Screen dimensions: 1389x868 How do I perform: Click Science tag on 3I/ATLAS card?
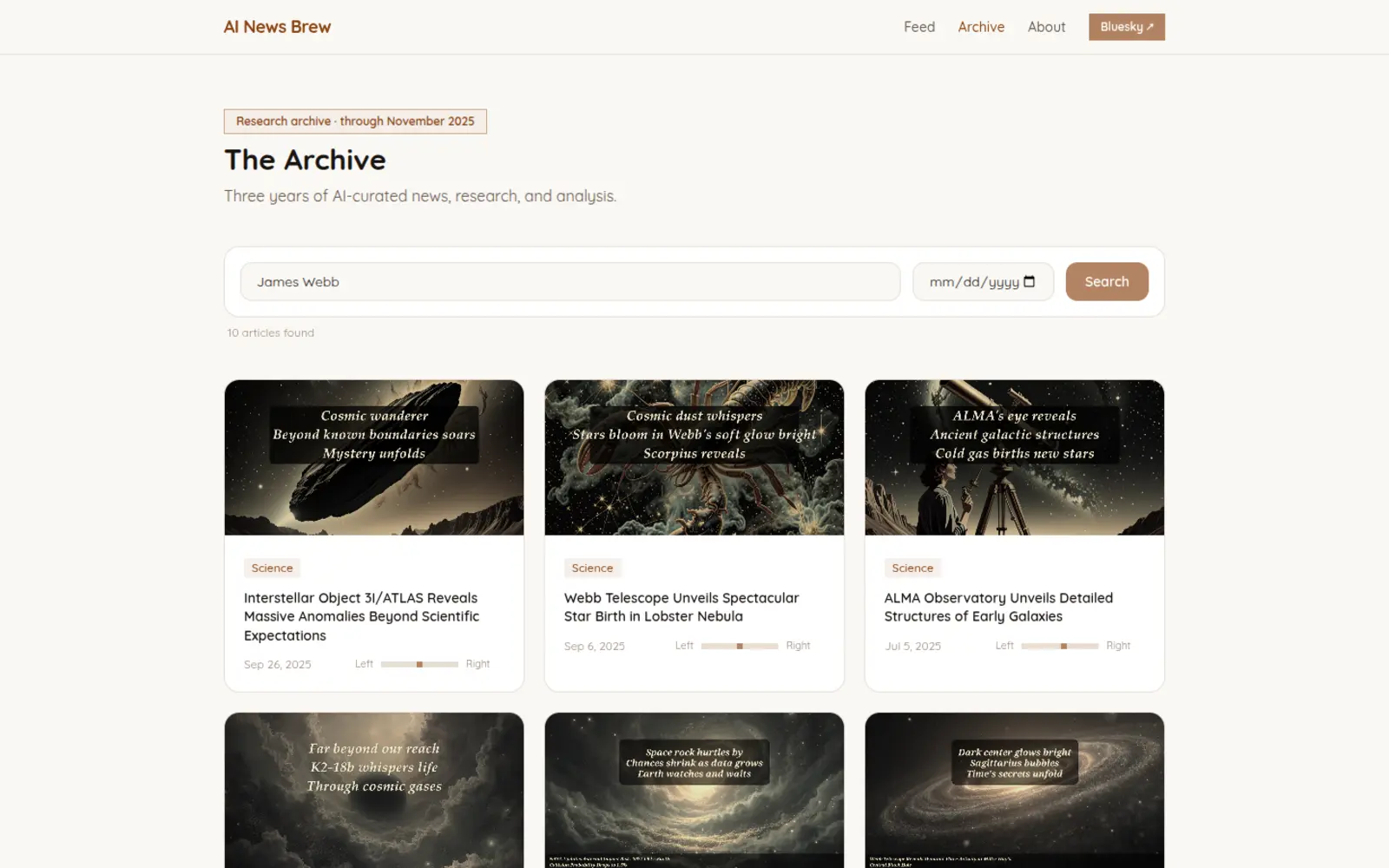pos(272,568)
